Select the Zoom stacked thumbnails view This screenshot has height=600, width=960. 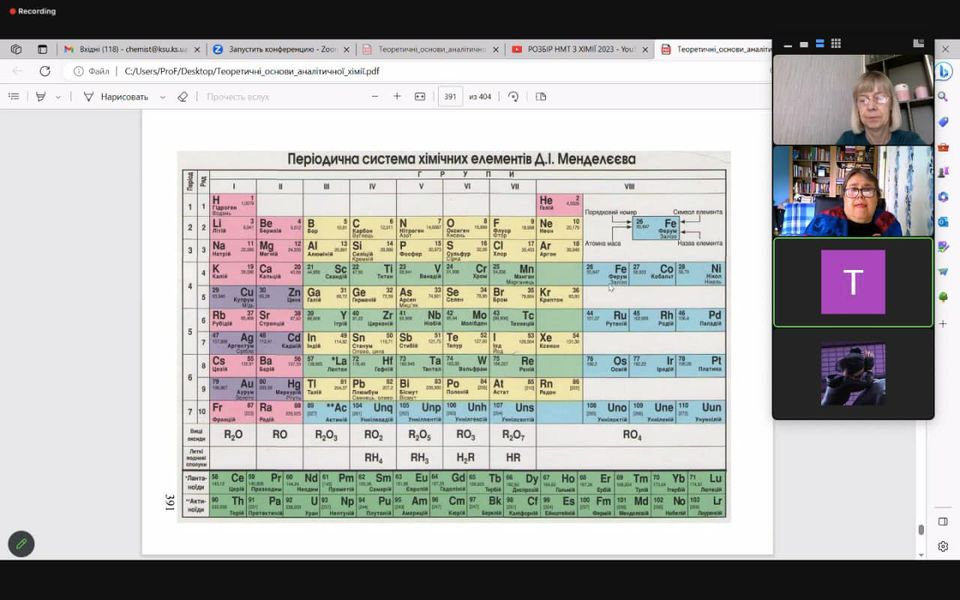coord(820,43)
